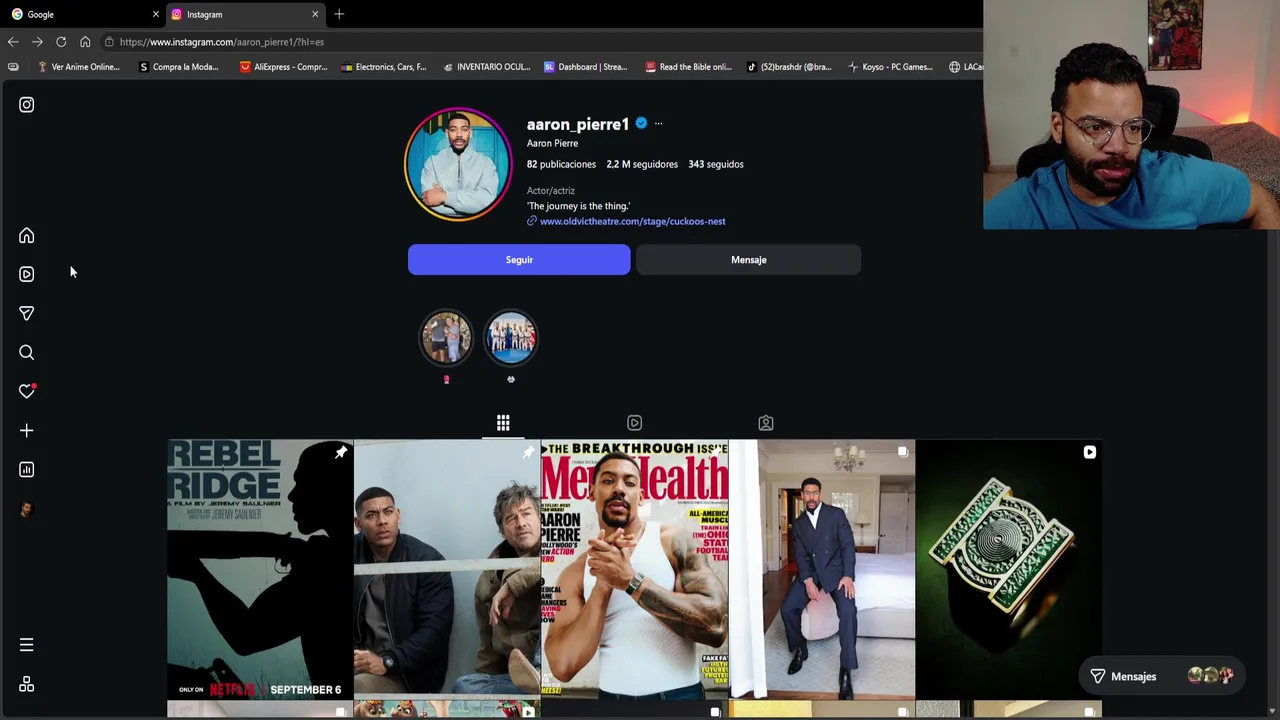Open the first story highlight
Viewport: 1280px width, 720px height.
[446, 338]
